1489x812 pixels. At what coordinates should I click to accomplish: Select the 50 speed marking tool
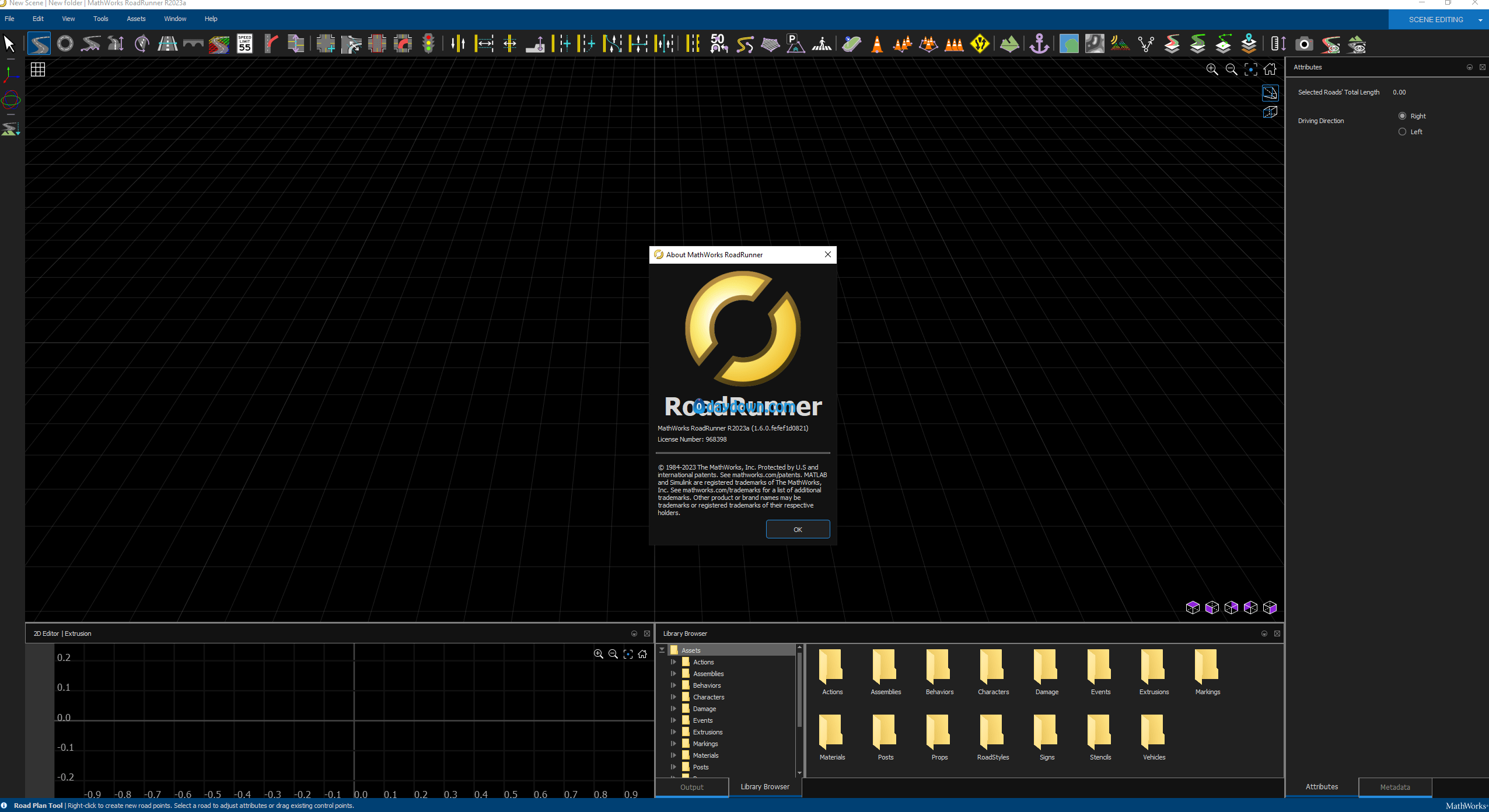(x=719, y=44)
